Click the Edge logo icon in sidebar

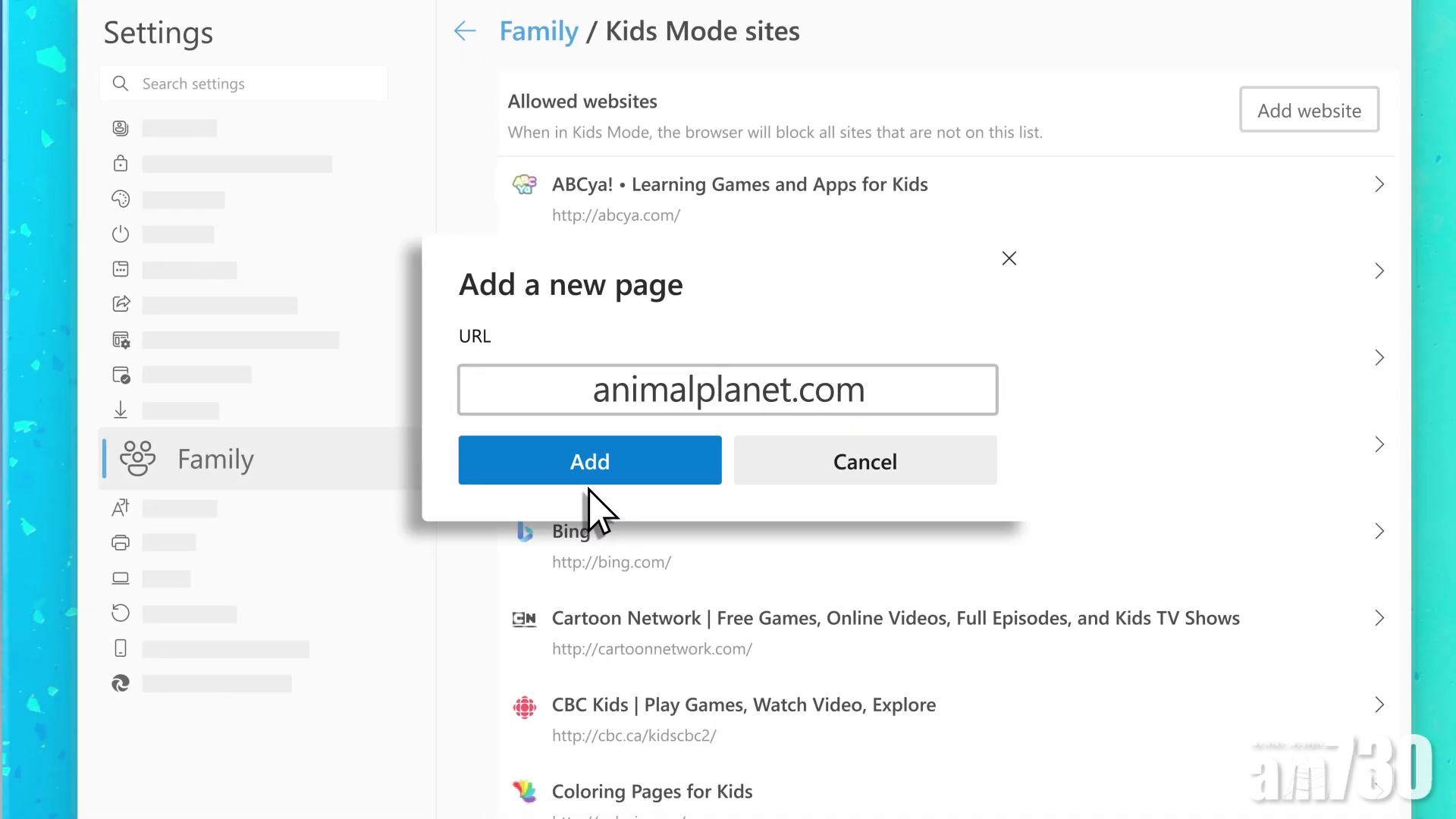tap(121, 684)
